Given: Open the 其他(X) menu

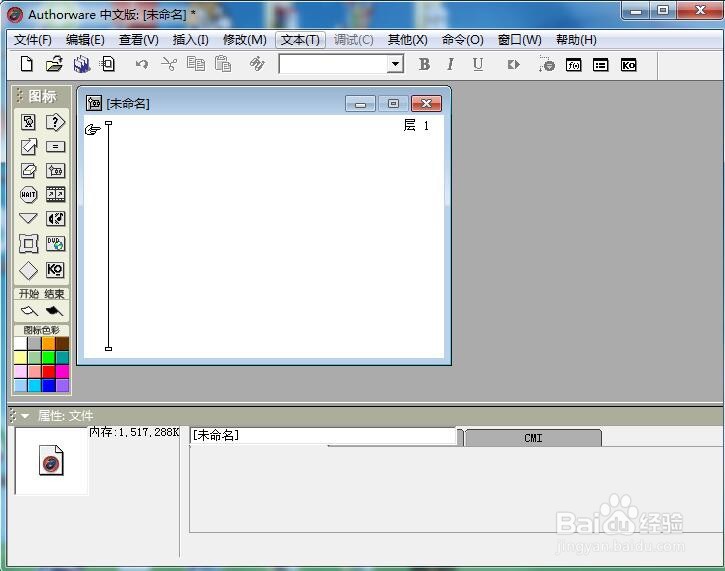Looking at the screenshot, I should (408, 40).
